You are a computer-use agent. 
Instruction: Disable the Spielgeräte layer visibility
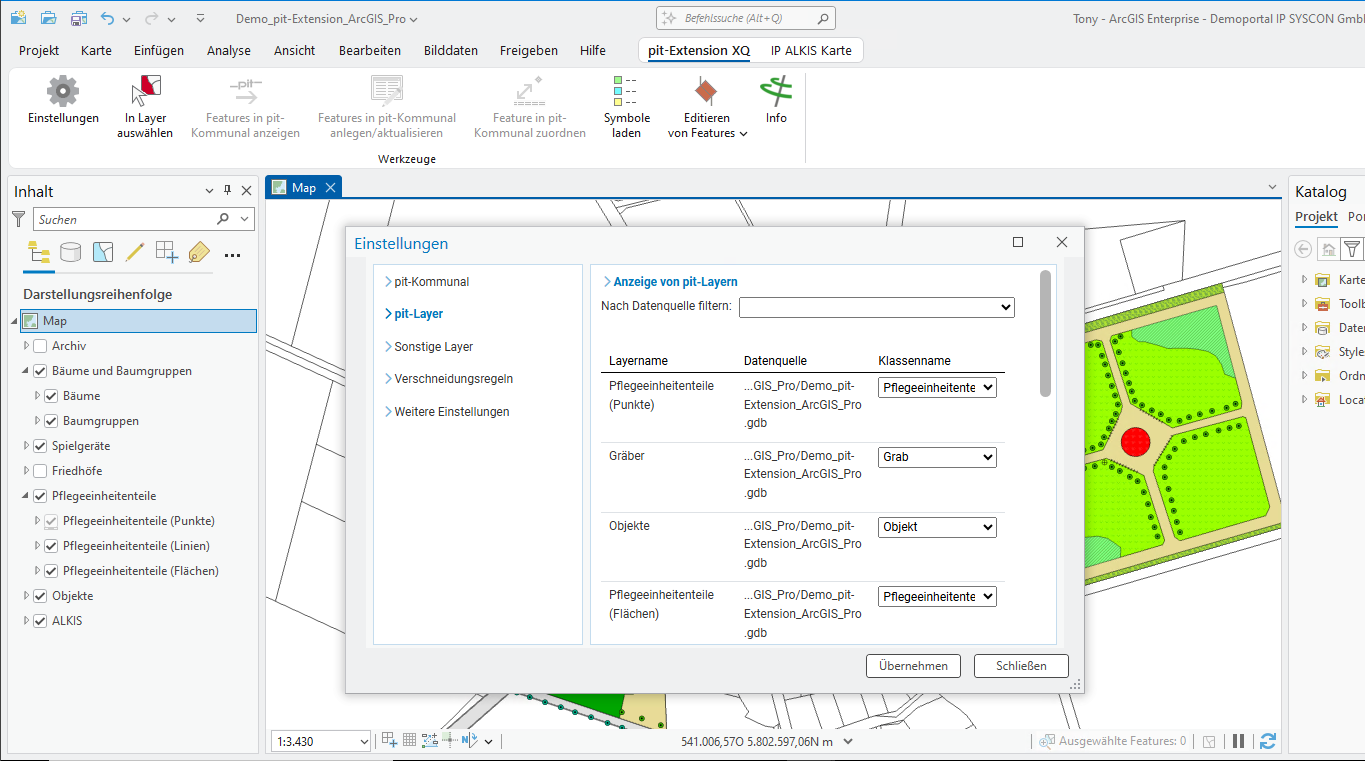[x=42, y=446]
